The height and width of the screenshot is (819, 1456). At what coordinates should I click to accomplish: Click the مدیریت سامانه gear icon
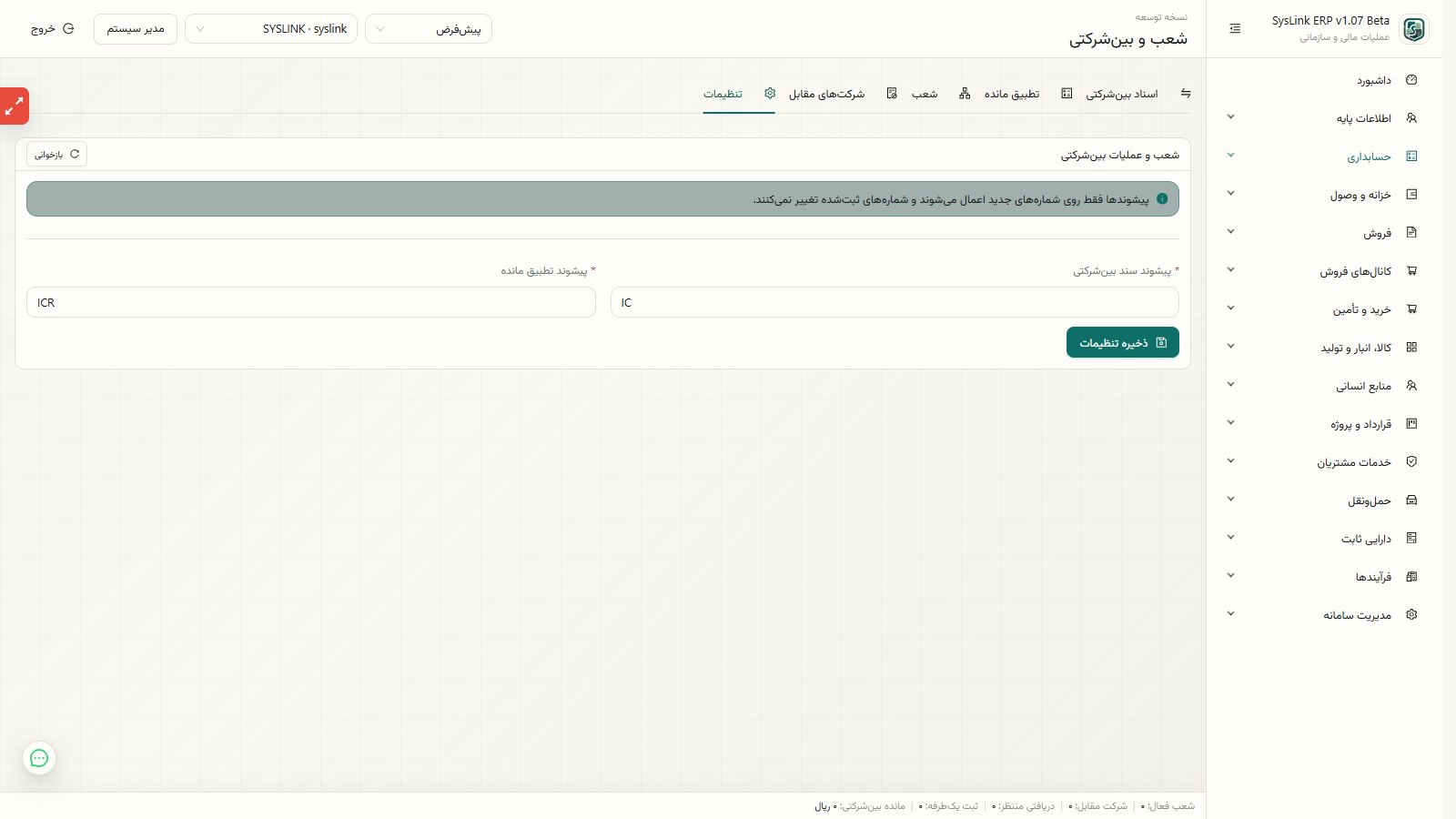coord(1411,615)
